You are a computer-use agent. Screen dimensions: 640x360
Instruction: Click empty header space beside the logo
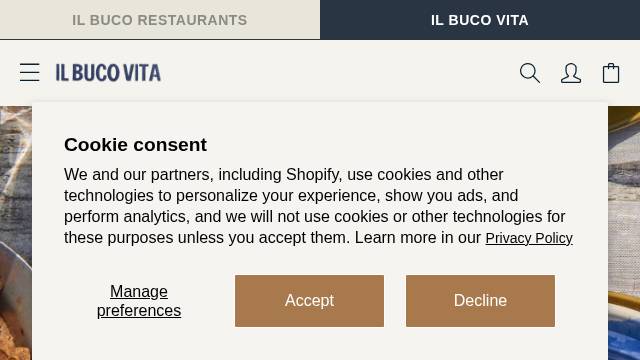pos(339,73)
